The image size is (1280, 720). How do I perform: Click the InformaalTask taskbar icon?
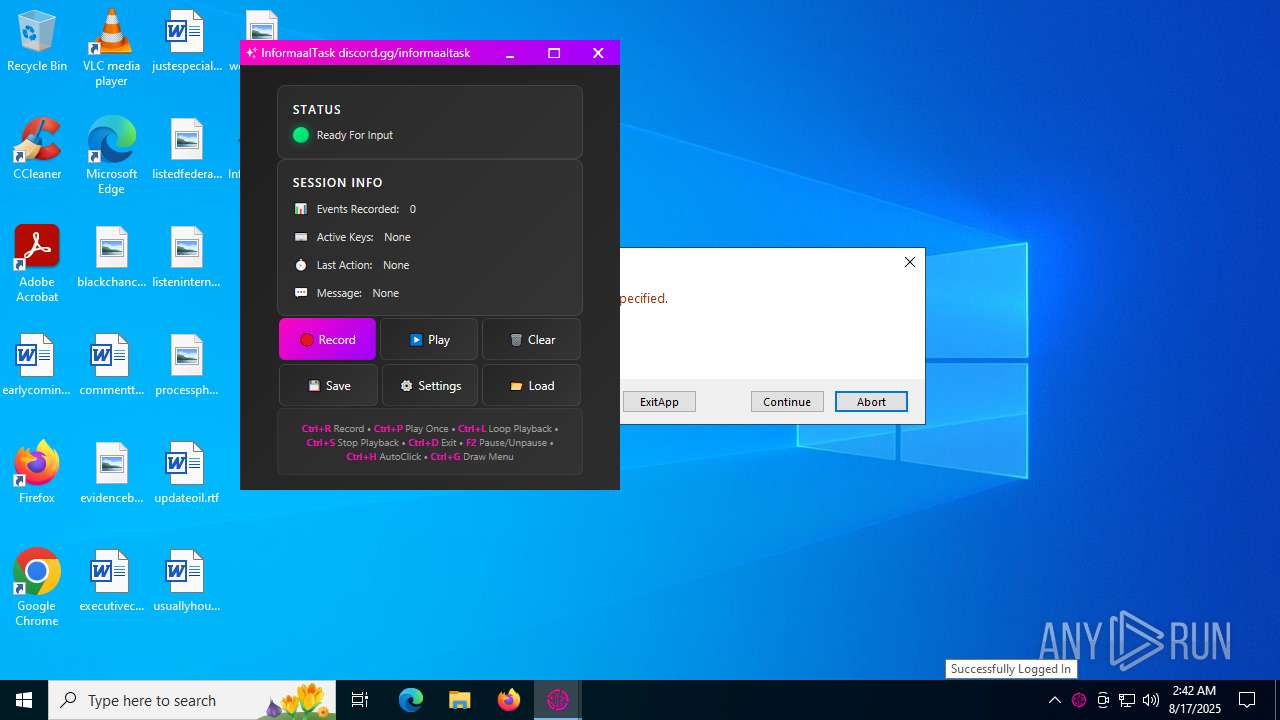pos(558,700)
